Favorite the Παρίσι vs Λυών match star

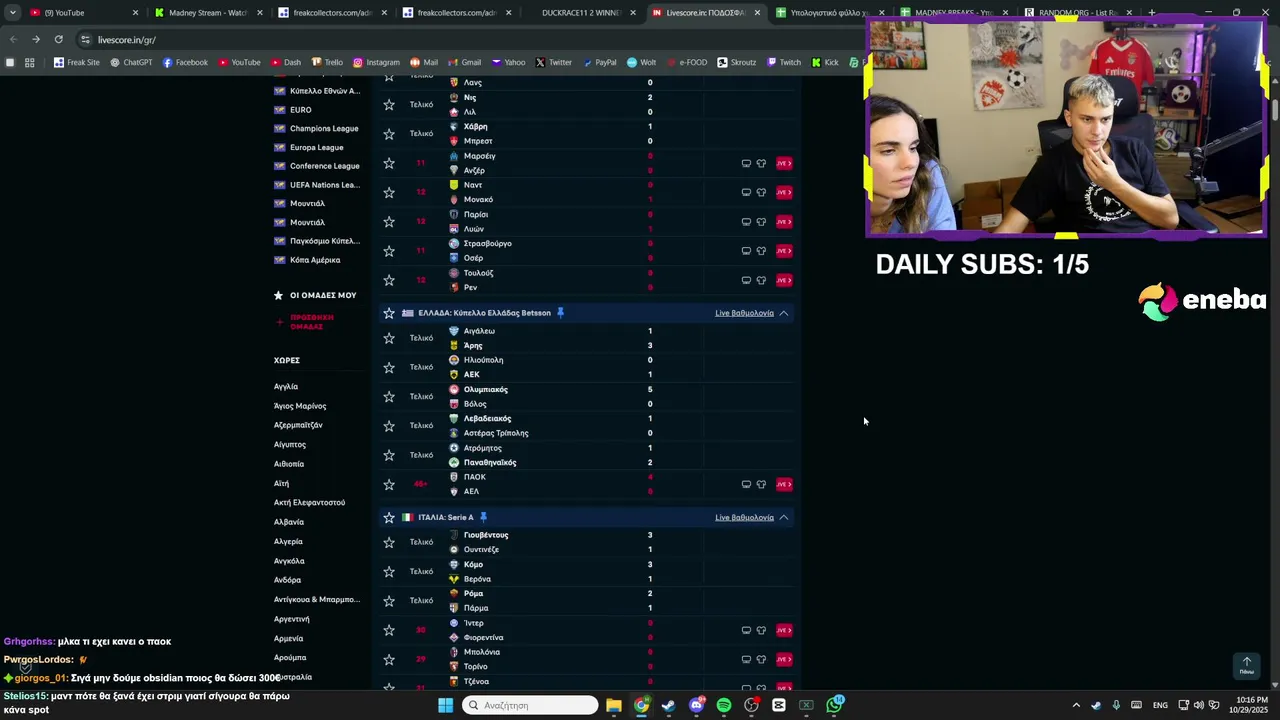point(389,221)
